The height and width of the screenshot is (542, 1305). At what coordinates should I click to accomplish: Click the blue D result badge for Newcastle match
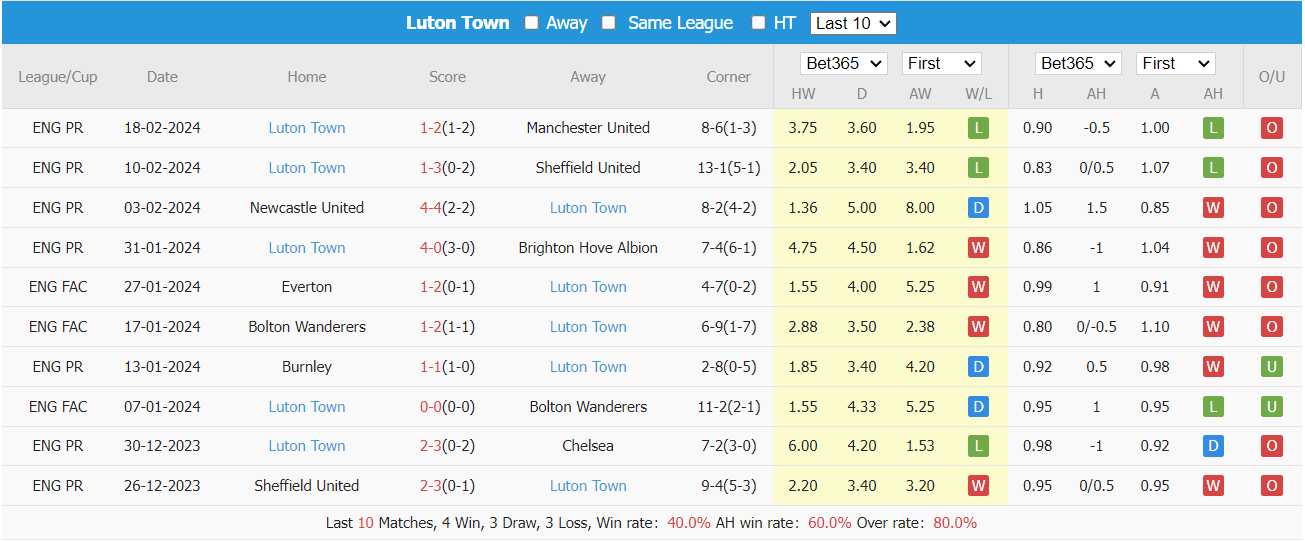978,208
